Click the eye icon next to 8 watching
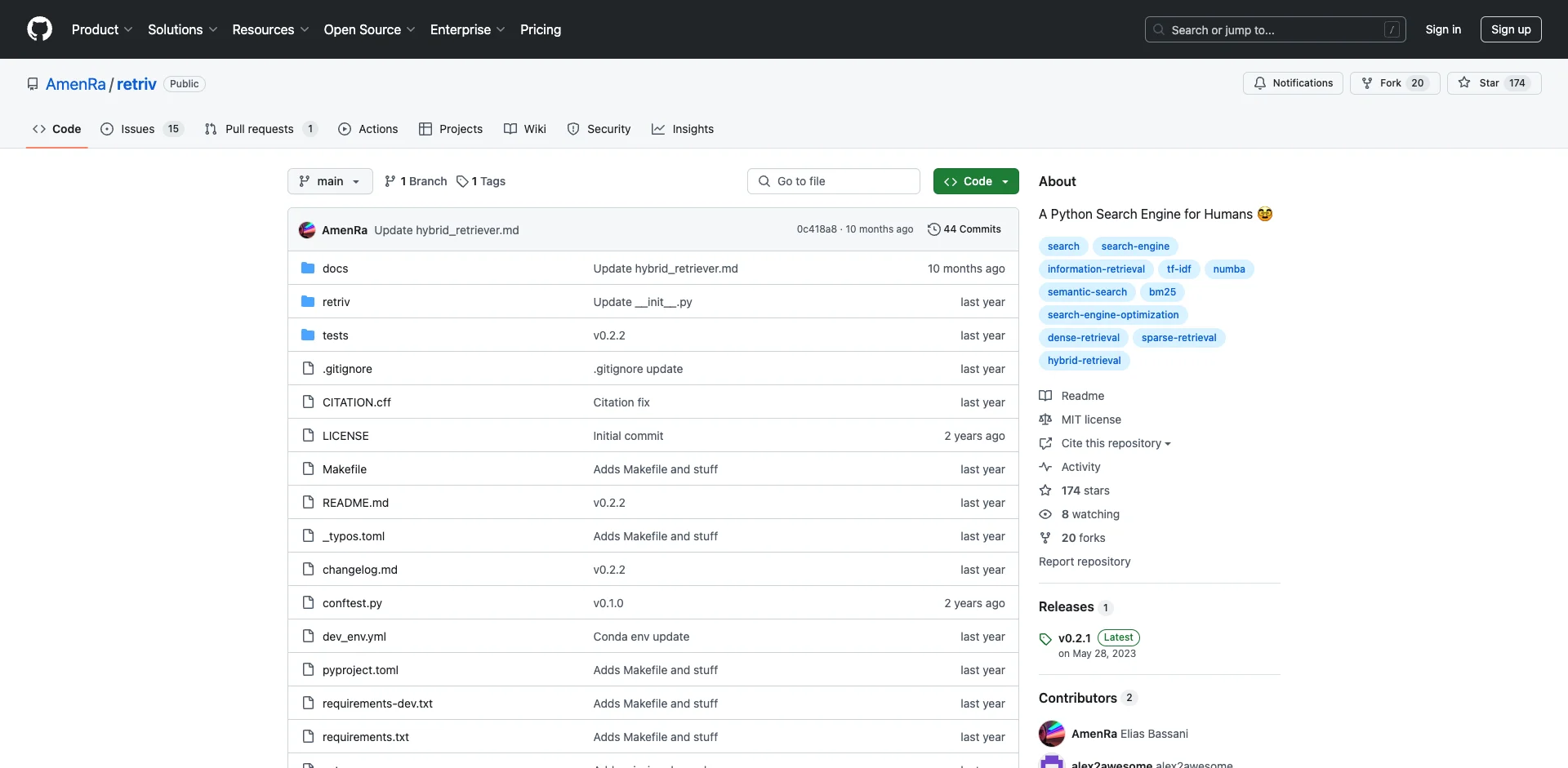Screen dimensions: 1568x768 (x=1045, y=514)
